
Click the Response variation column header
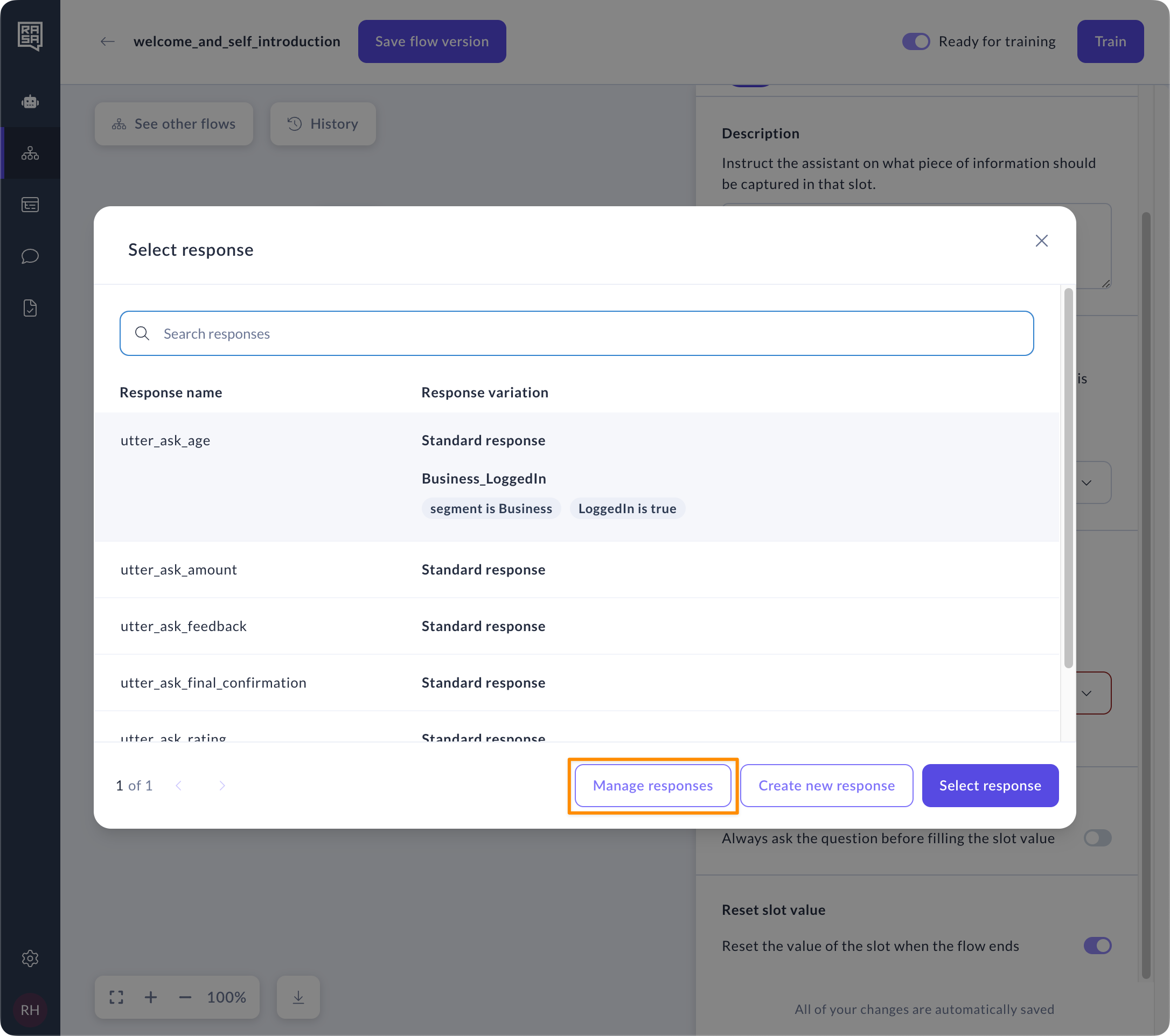point(485,393)
